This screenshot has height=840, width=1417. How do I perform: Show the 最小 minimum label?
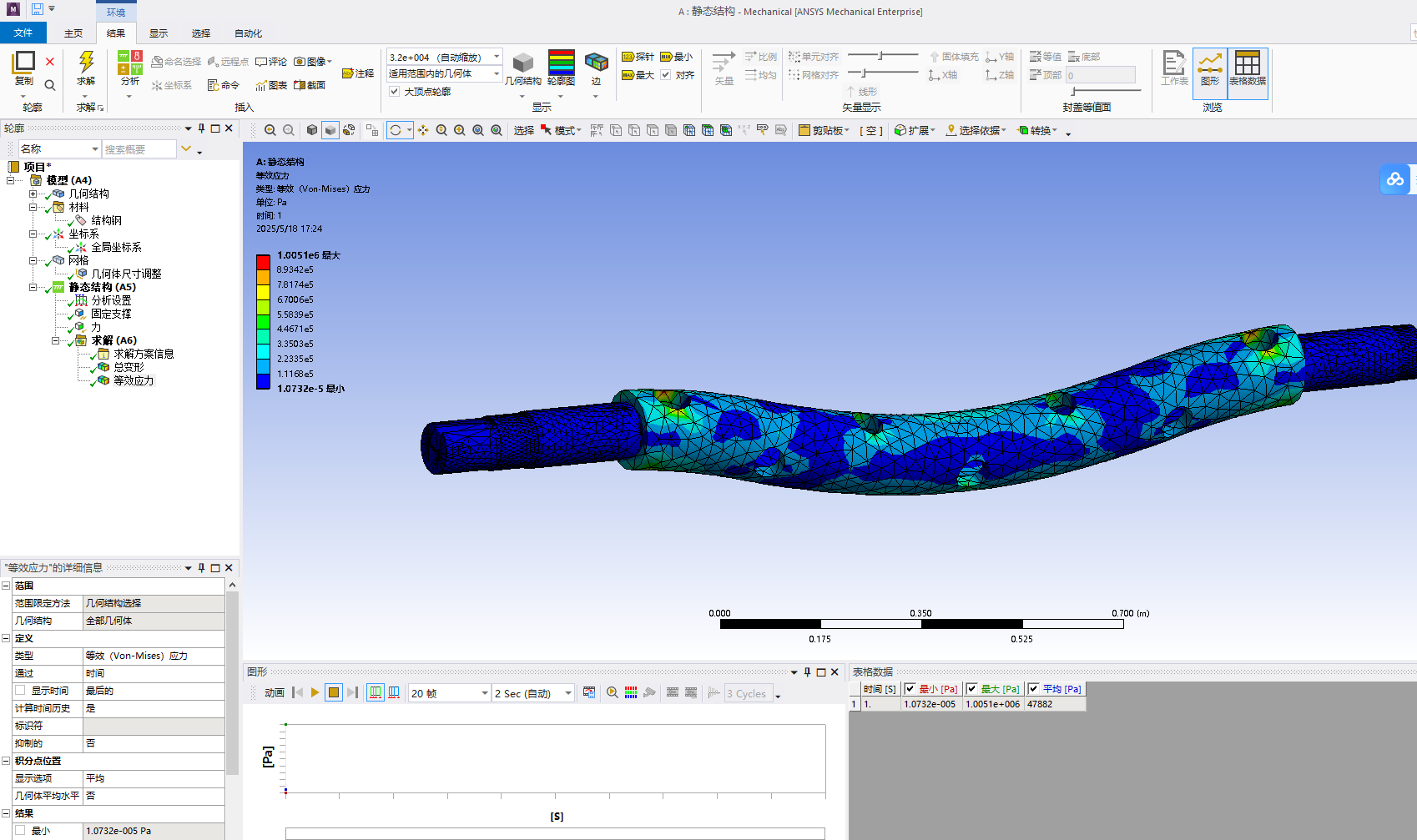677,57
